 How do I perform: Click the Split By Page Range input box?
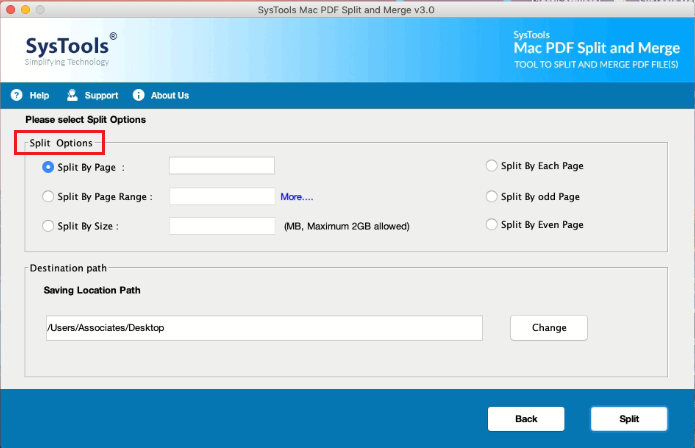tap(221, 196)
